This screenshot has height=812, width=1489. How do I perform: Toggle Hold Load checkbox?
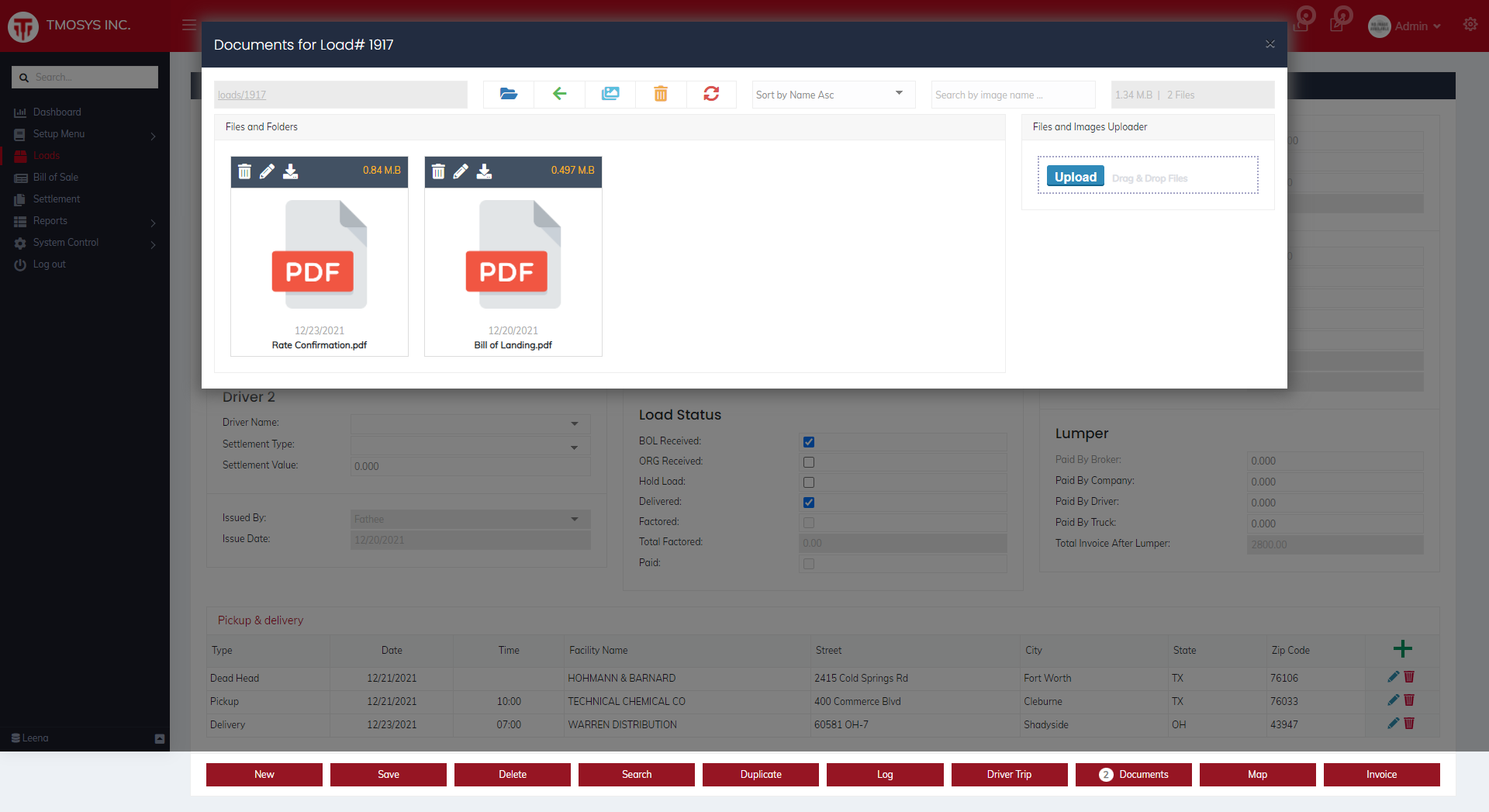(x=809, y=482)
